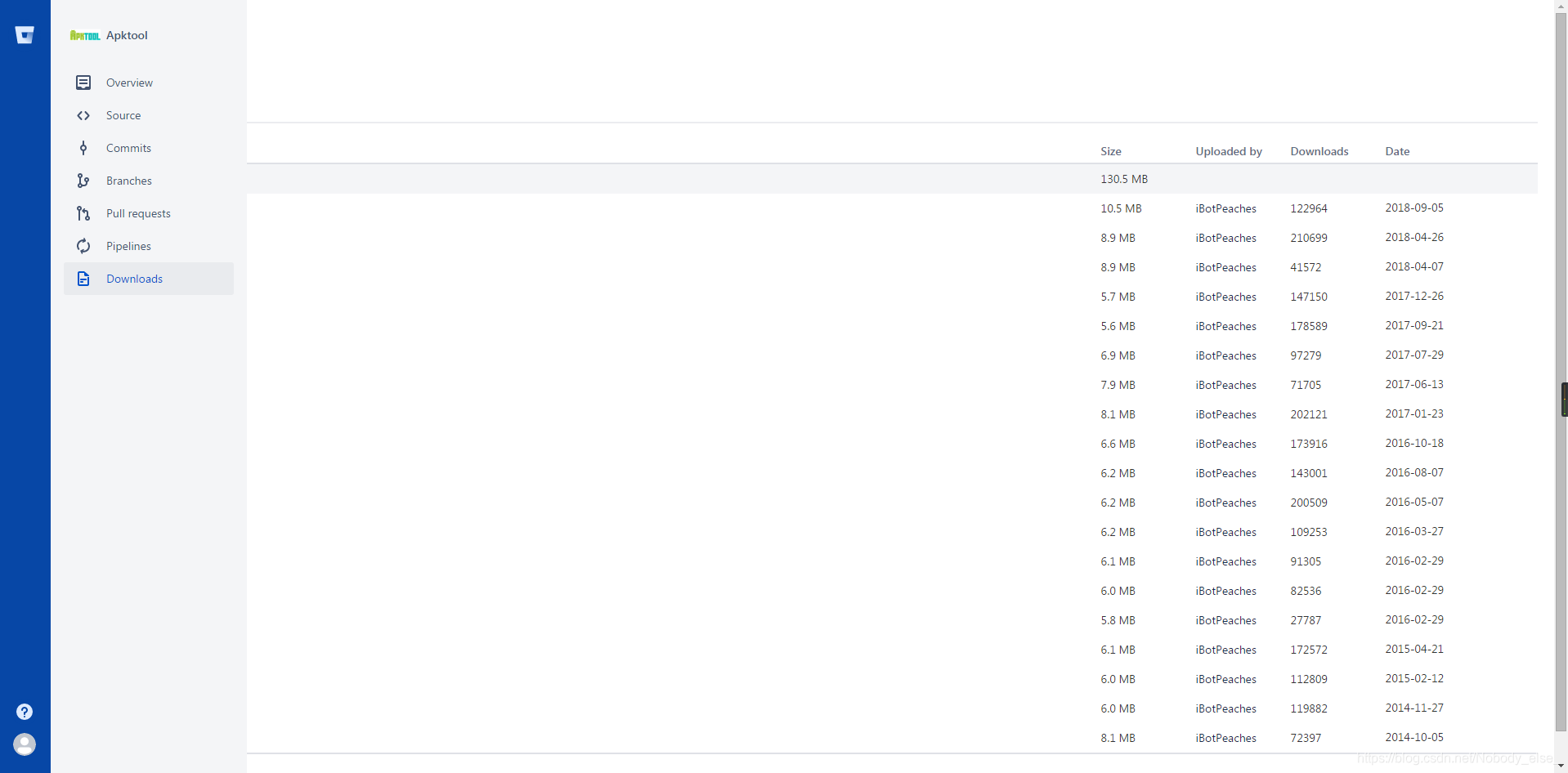Screen dimensions: 1568x773
Task: Click download count 71705
Action: click(x=1306, y=385)
